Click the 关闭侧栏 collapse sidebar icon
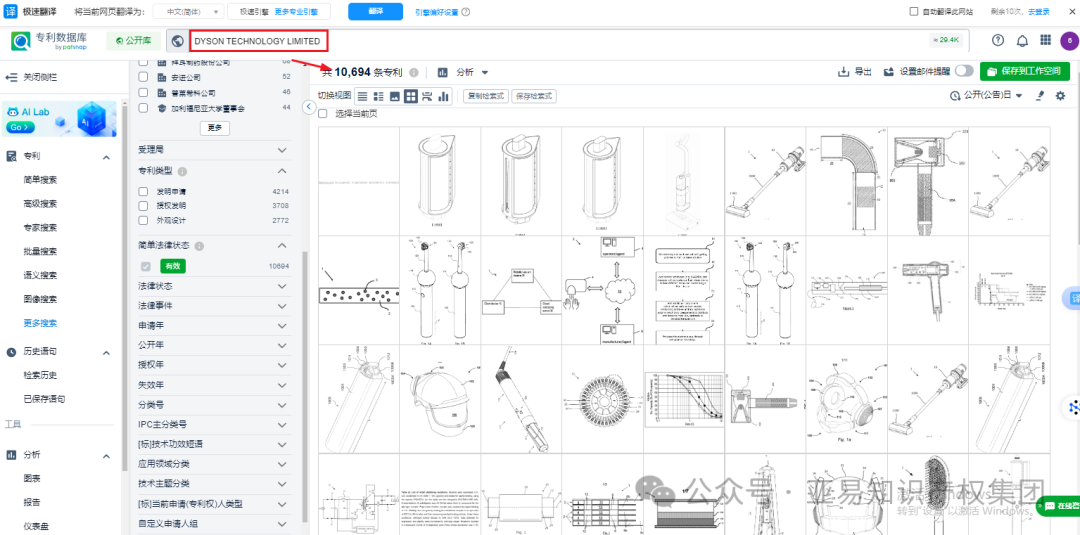Viewport: 1080px width, 535px height. point(11,77)
